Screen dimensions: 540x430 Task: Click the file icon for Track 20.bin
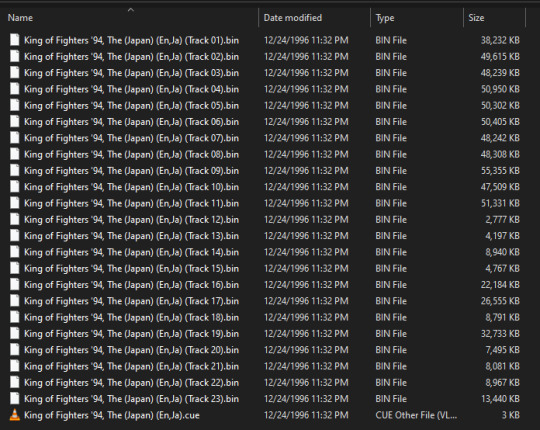(14, 350)
